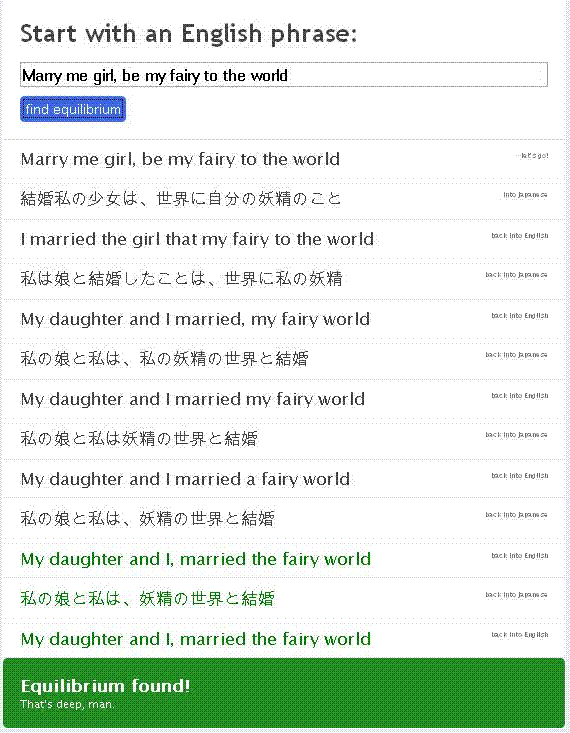Click "I married the girl that my fairy to the world"

(x=197, y=239)
